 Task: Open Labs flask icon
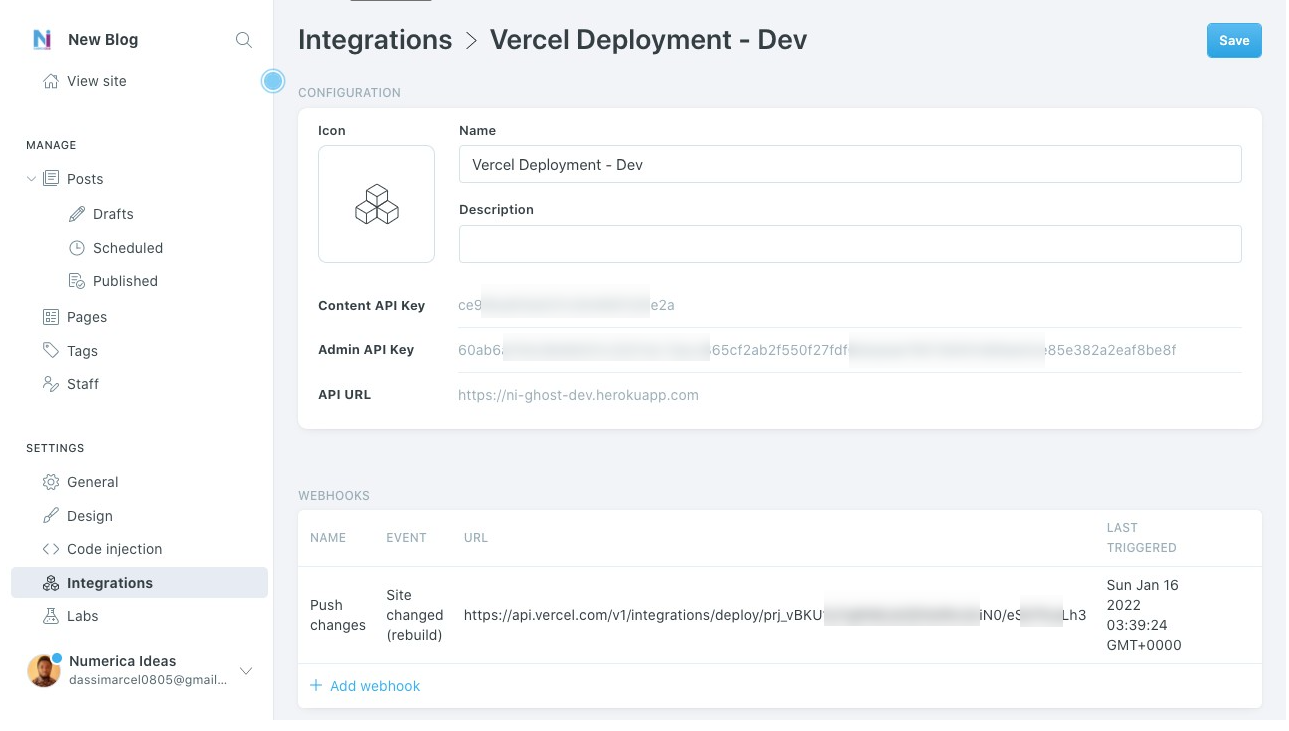pyautogui.click(x=51, y=616)
